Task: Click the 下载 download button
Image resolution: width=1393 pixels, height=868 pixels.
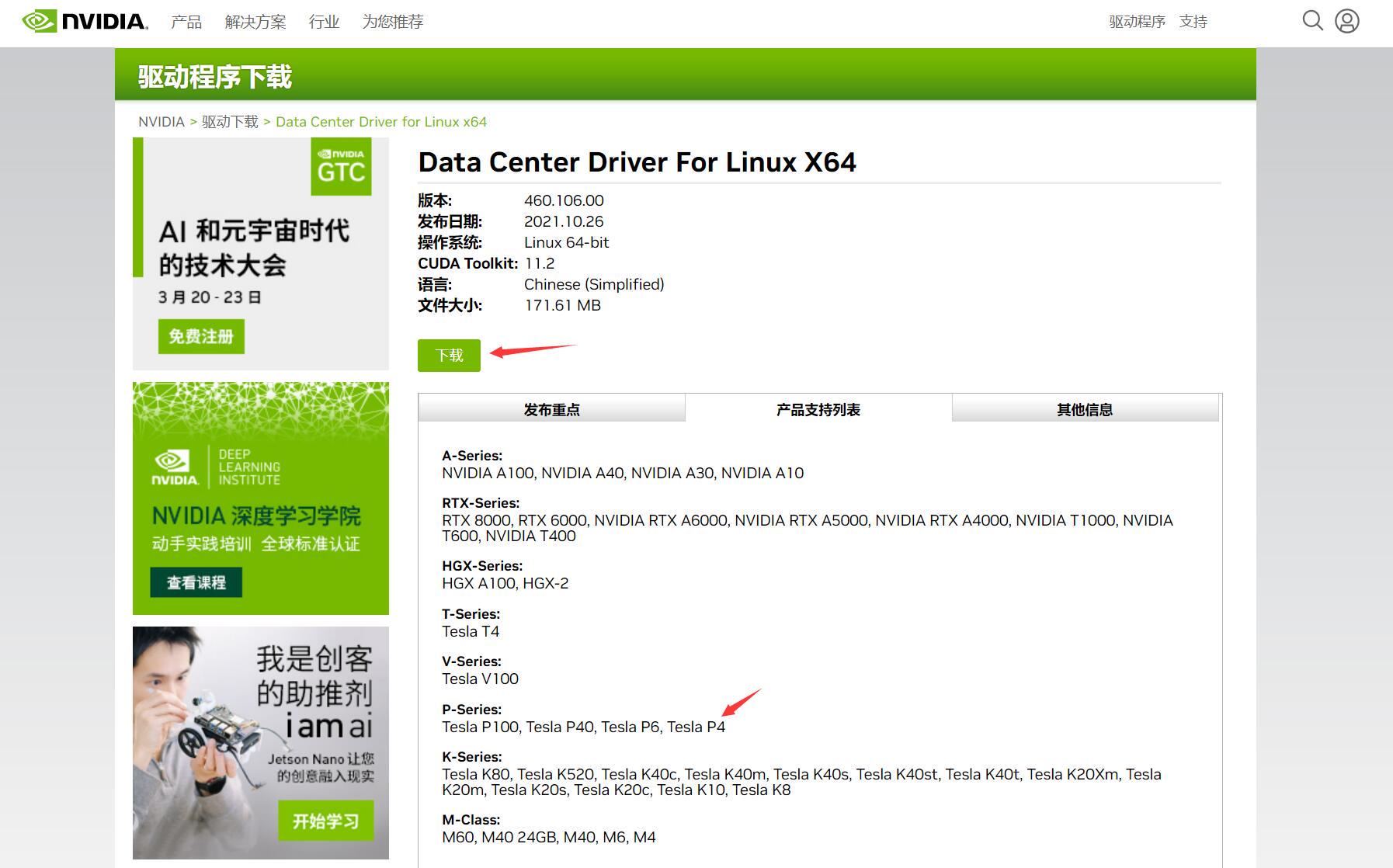Action: pos(449,355)
